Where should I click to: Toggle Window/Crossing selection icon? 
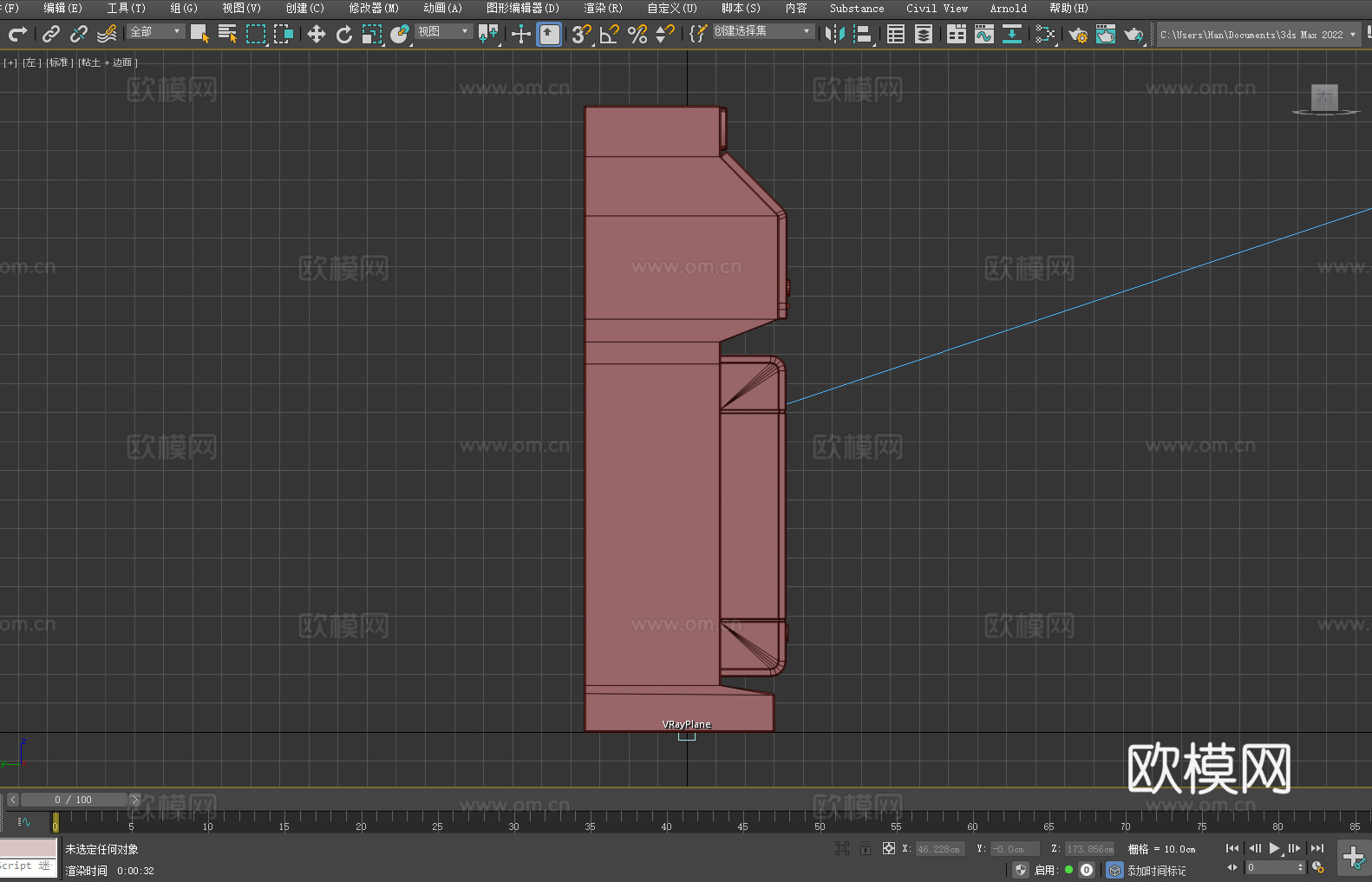[284, 34]
